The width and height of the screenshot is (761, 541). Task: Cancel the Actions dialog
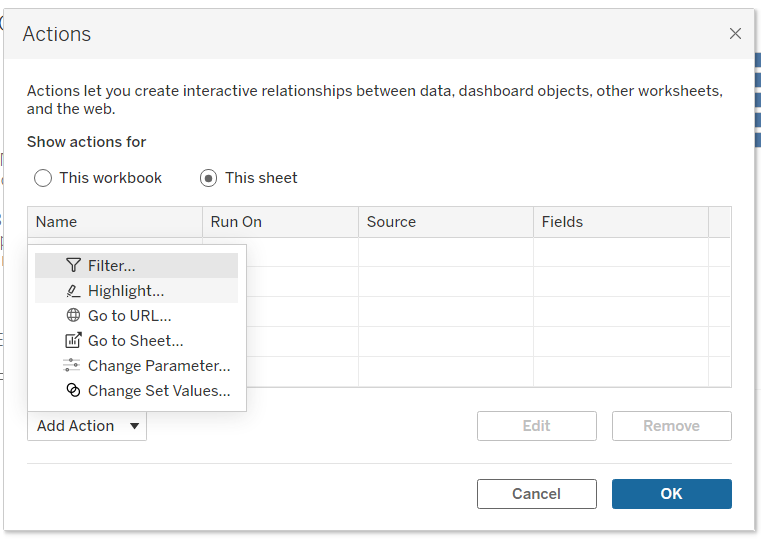coord(536,494)
